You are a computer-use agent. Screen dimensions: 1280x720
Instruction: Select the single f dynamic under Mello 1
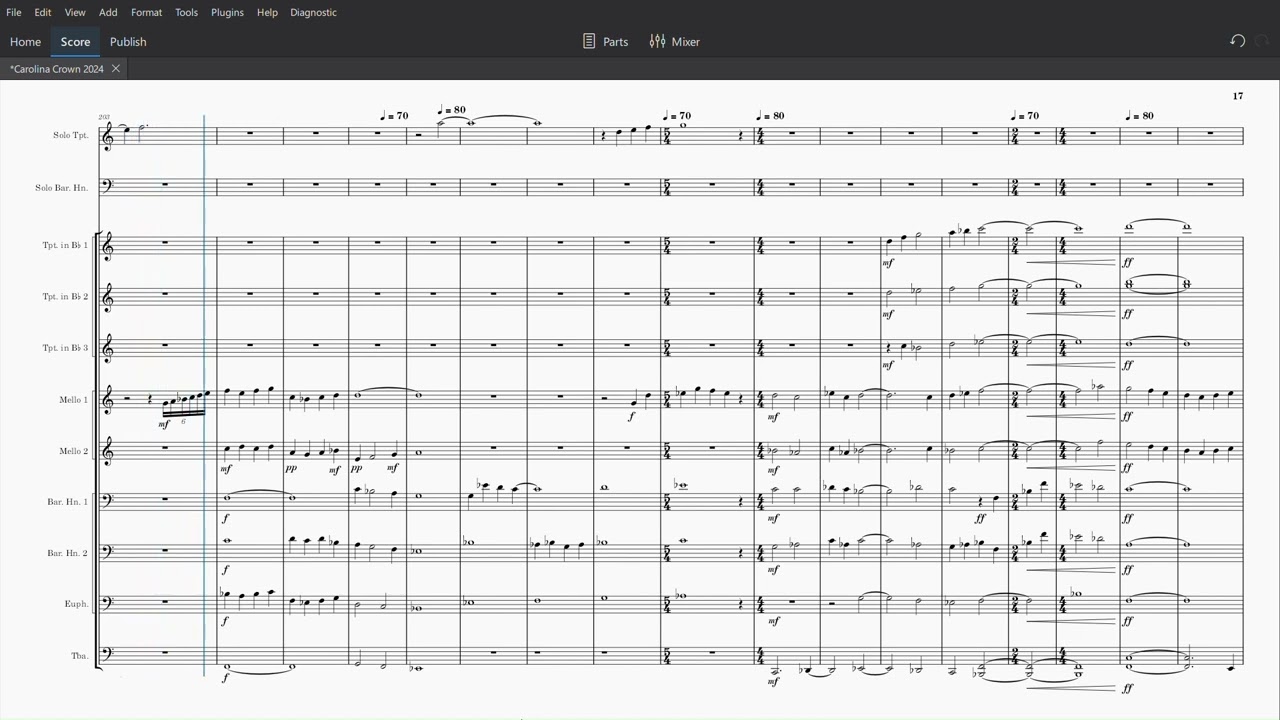pyautogui.click(x=632, y=416)
